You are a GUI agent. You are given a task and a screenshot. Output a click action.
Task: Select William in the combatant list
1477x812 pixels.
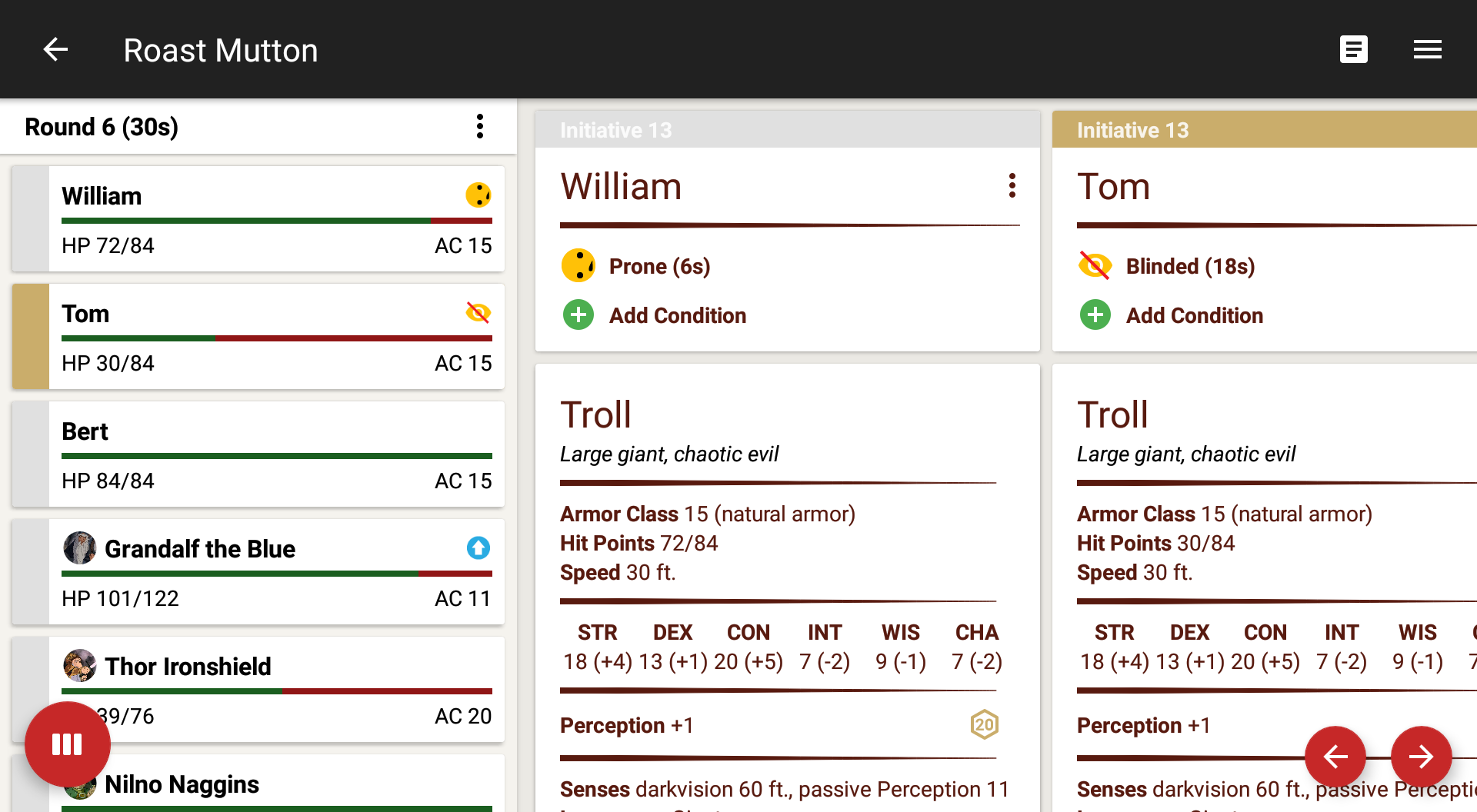pyautogui.click(x=258, y=218)
